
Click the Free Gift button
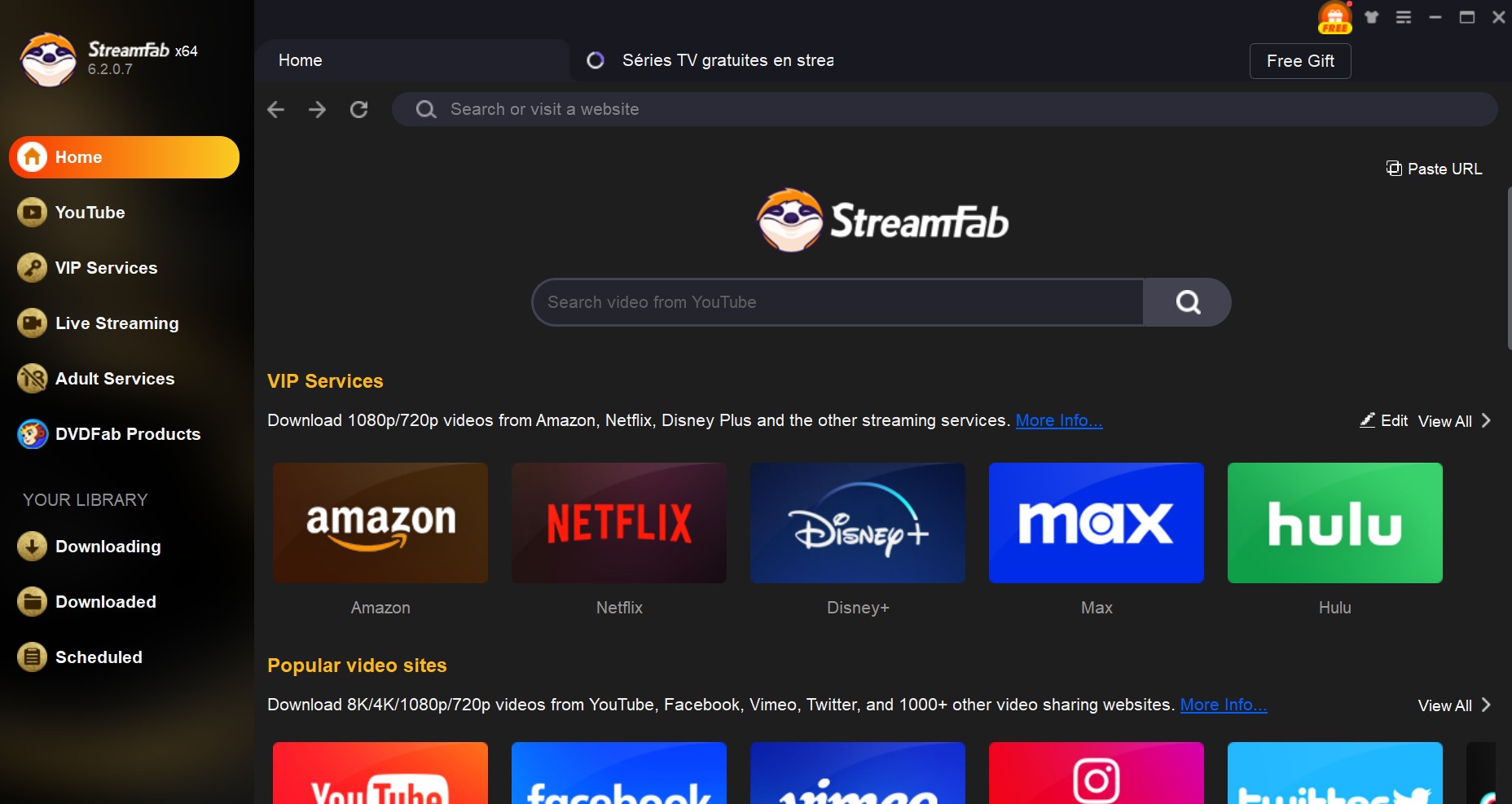(1300, 61)
